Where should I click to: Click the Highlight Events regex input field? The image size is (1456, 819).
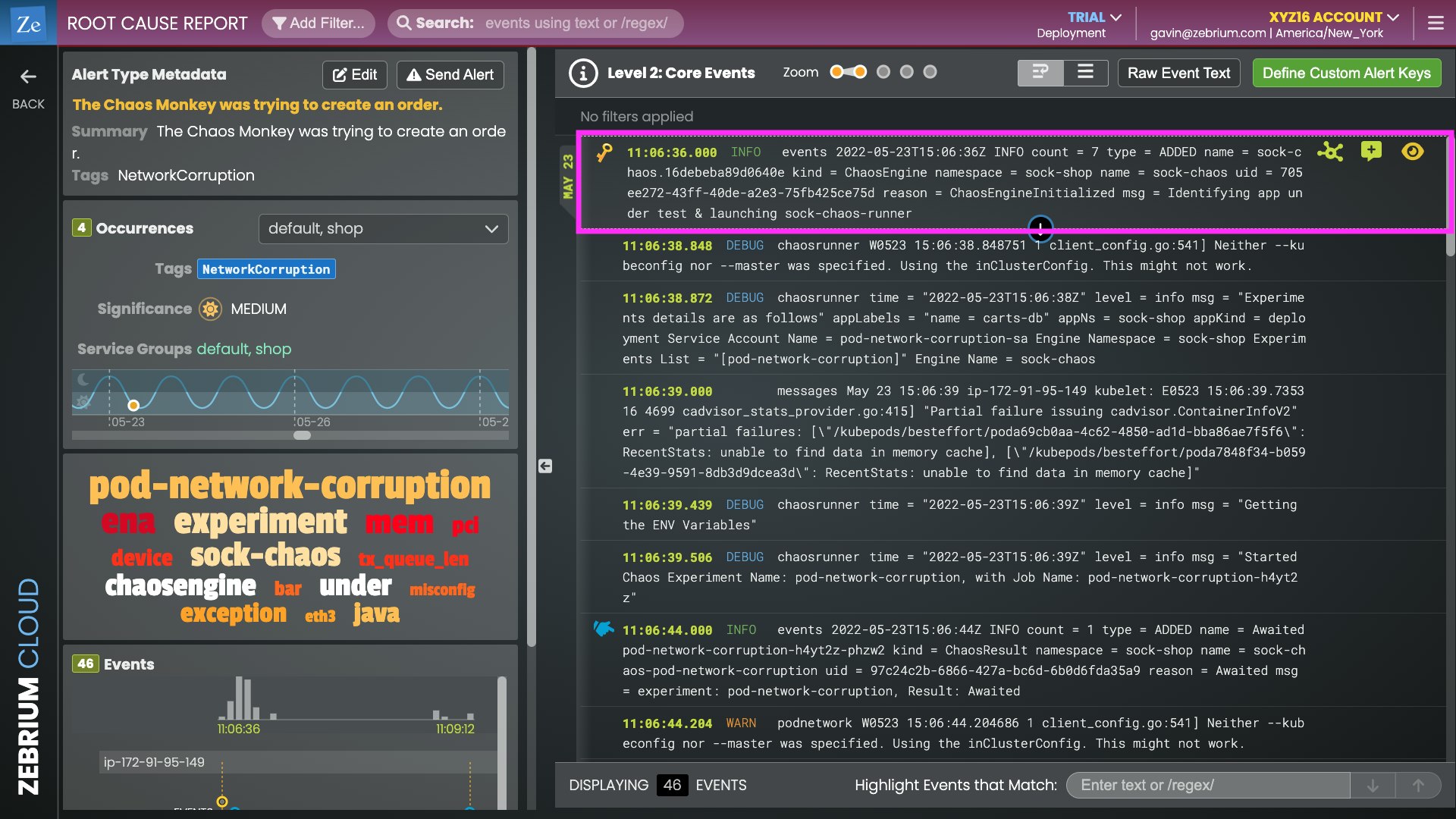coord(1207,786)
